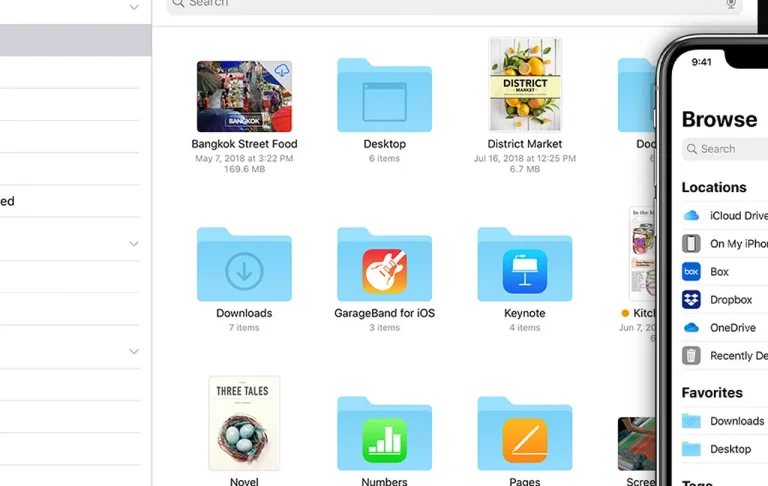The image size is (768, 486).
Task: Click the 'Browse' title on iPhone
Action: coord(719,120)
